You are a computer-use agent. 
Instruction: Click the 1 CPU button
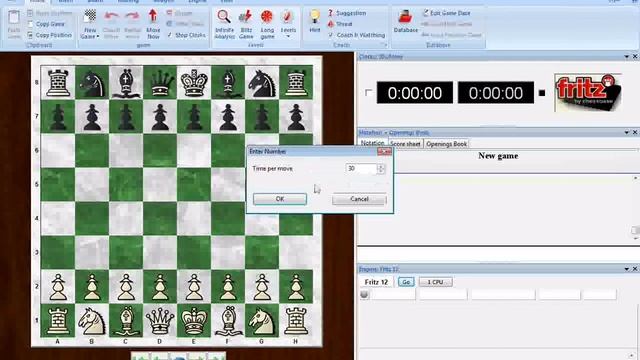[x=436, y=282]
